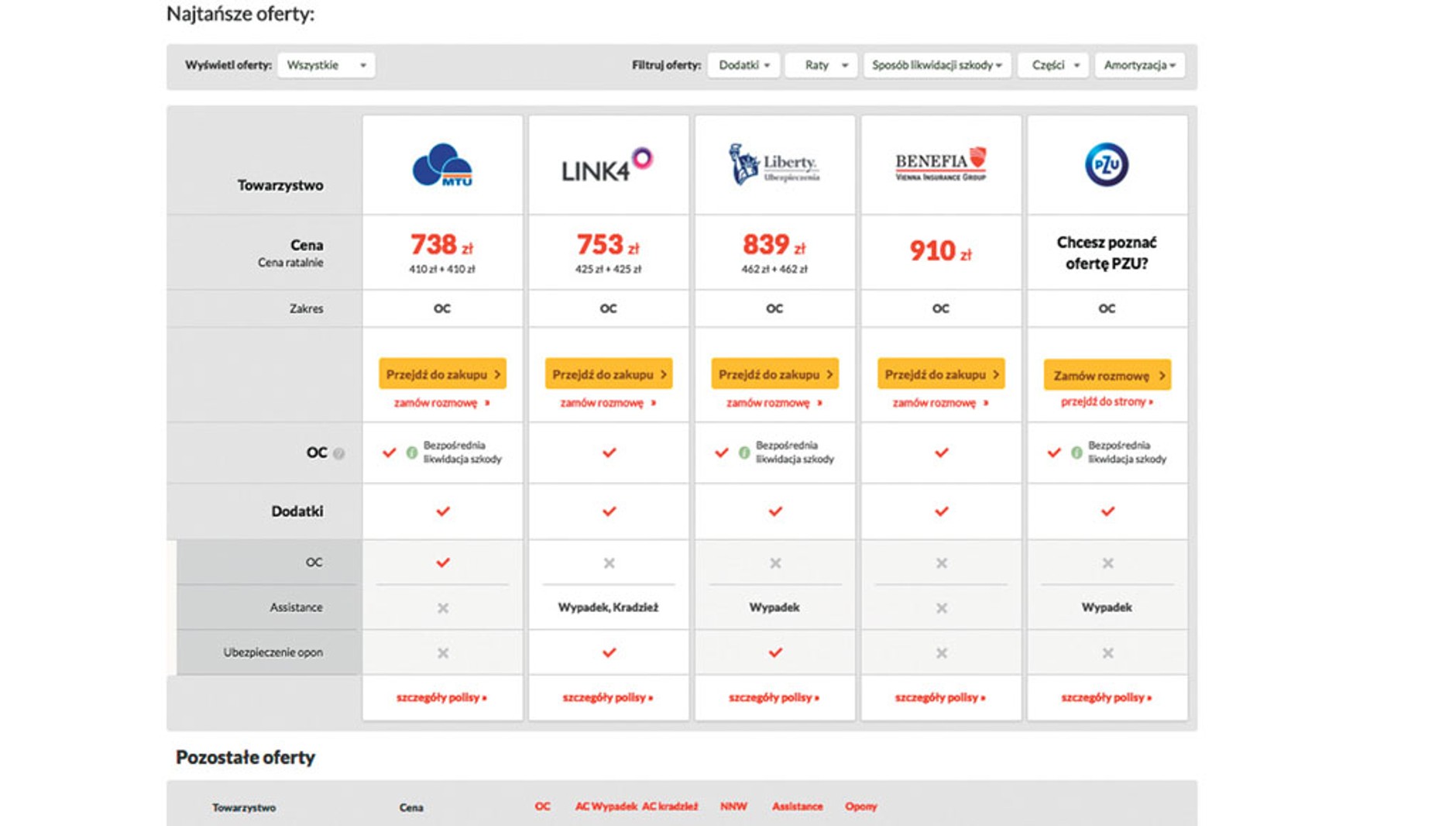Click the Benefia insurer logo
The image size is (1456, 826).
tap(940, 164)
